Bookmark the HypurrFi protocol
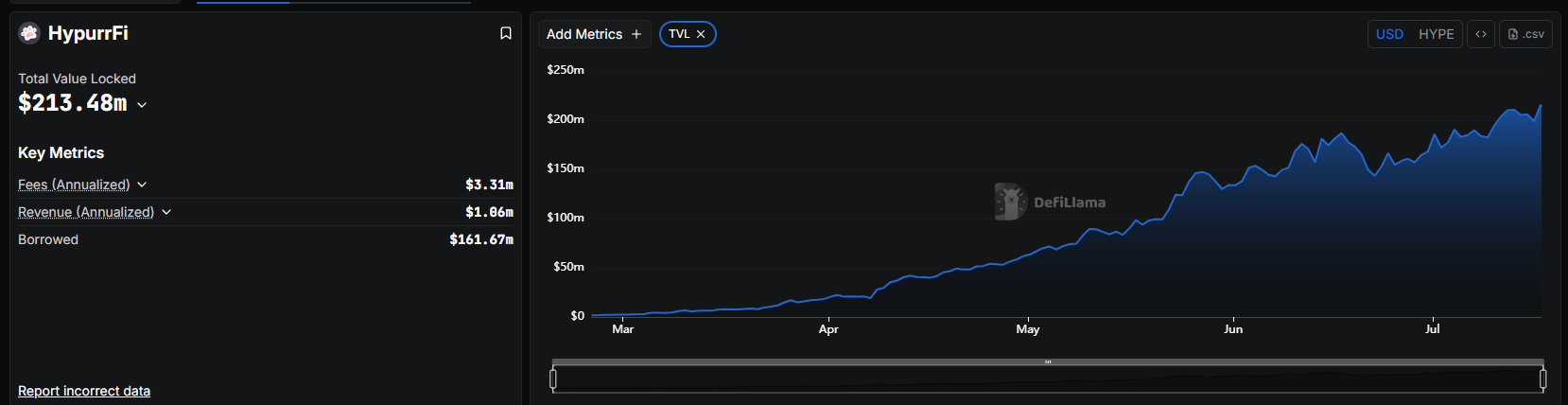The image size is (1568, 405). click(x=506, y=33)
